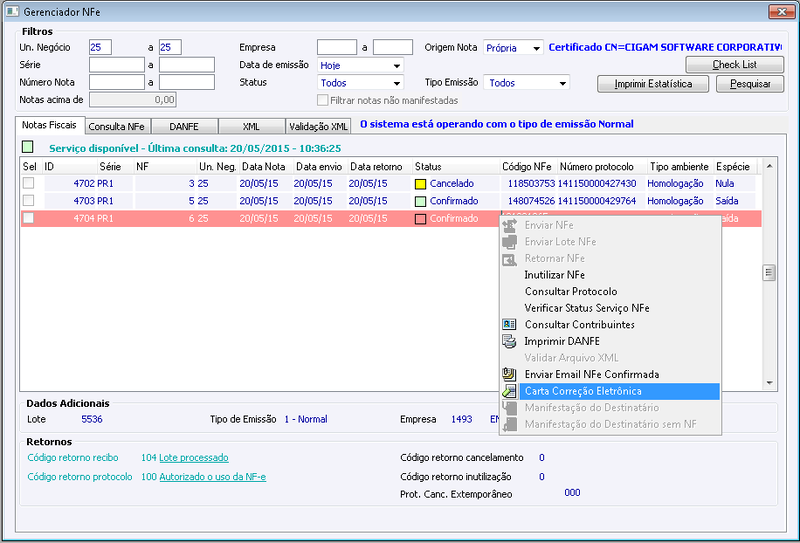This screenshot has height=543, width=800.
Task: Expand the Data de emissão dropdown
Action: coord(360,65)
